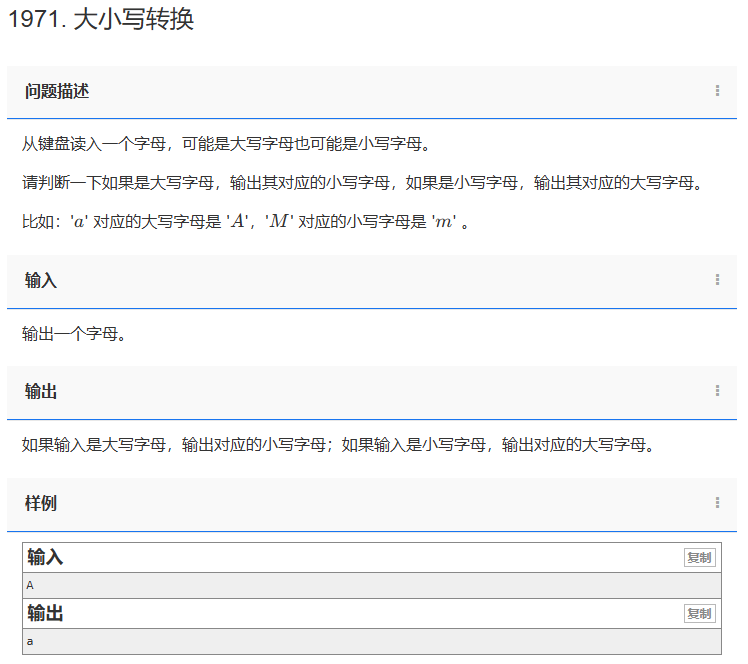Viewport: 748px width, 664px height.
Task: Open the 问题描述 section options menu
Action: 717,91
